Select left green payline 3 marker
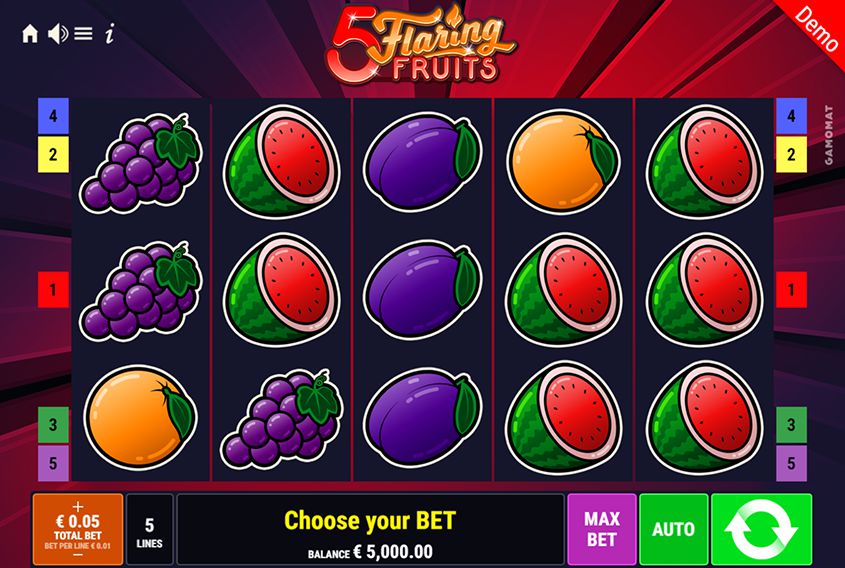The width and height of the screenshot is (845, 568). point(53,425)
